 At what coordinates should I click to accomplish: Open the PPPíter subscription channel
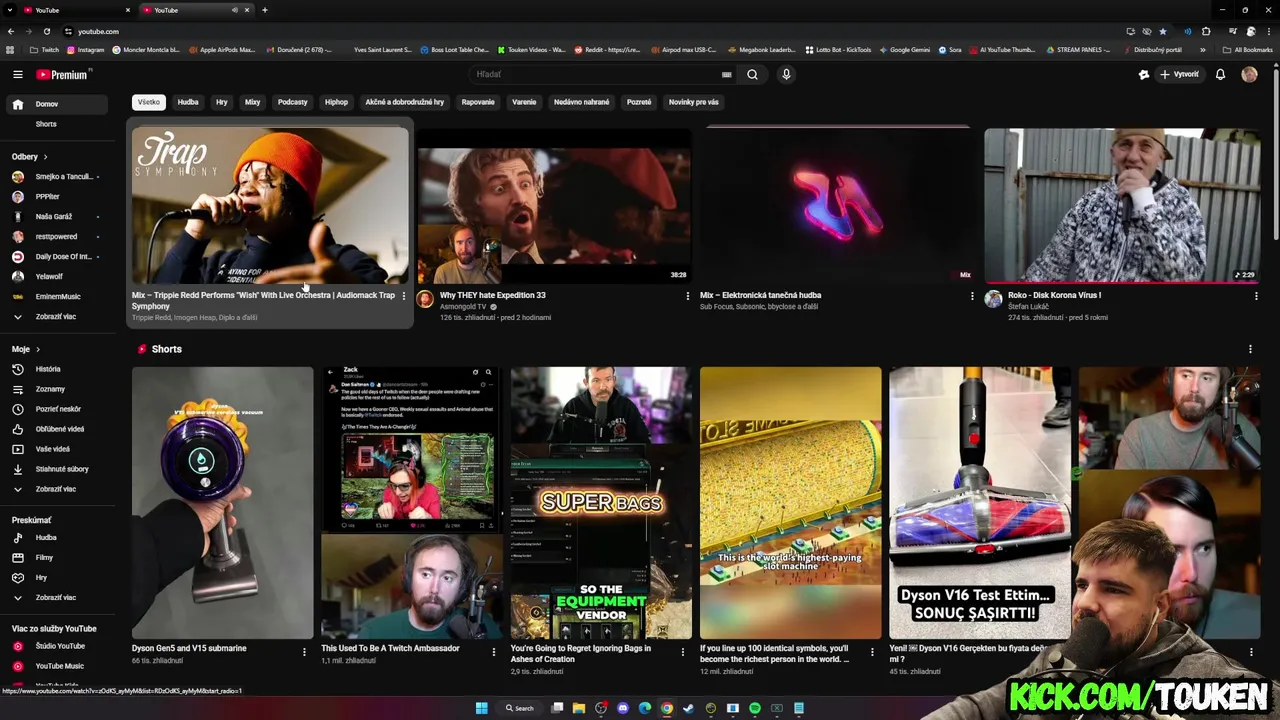[x=56, y=197]
